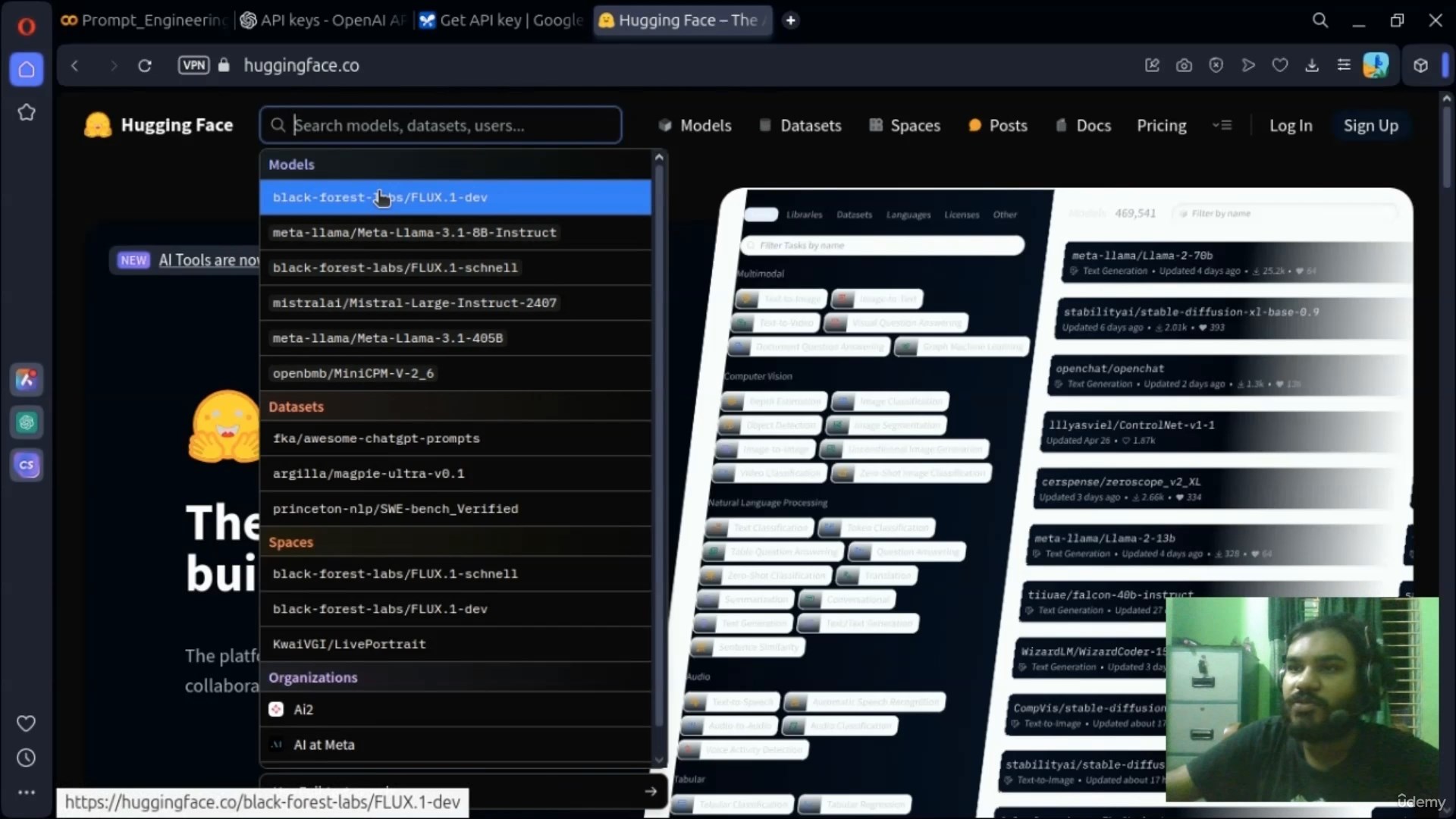Click the edit page icon in toolbar
The height and width of the screenshot is (819, 1456).
pyautogui.click(x=1152, y=65)
